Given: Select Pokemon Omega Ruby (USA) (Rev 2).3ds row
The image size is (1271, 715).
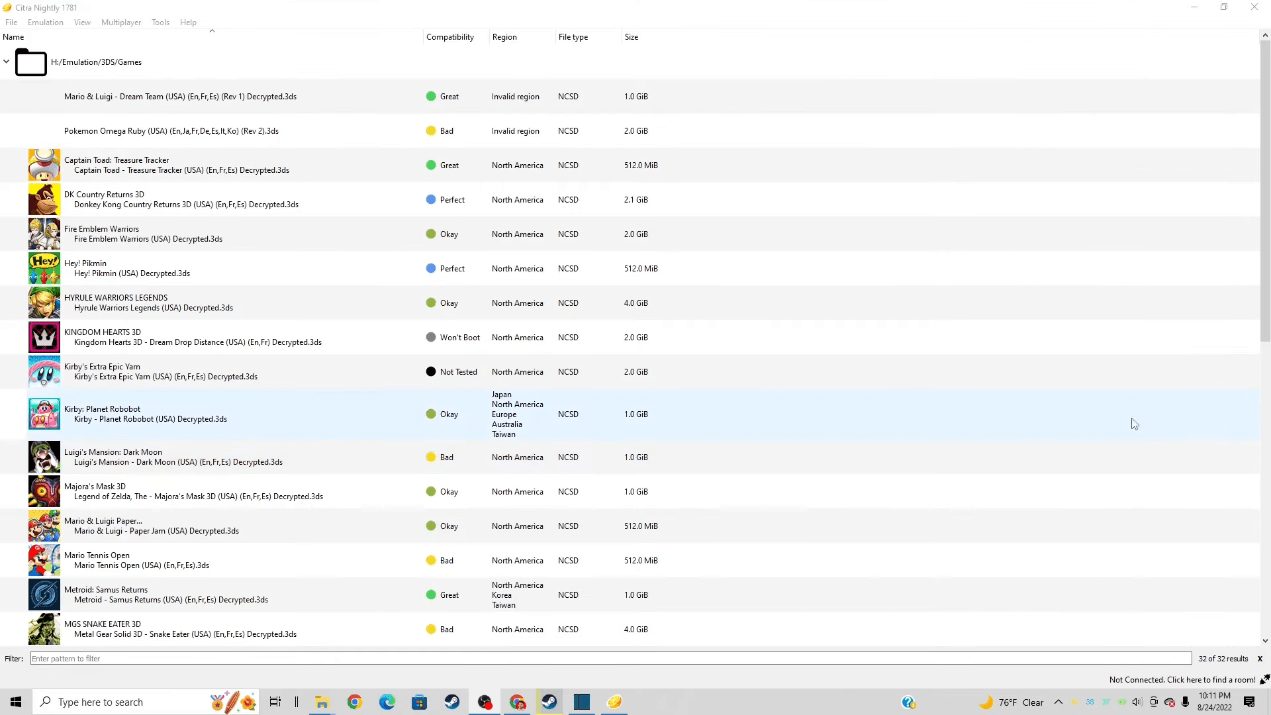Looking at the screenshot, I should tap(630, 131).
